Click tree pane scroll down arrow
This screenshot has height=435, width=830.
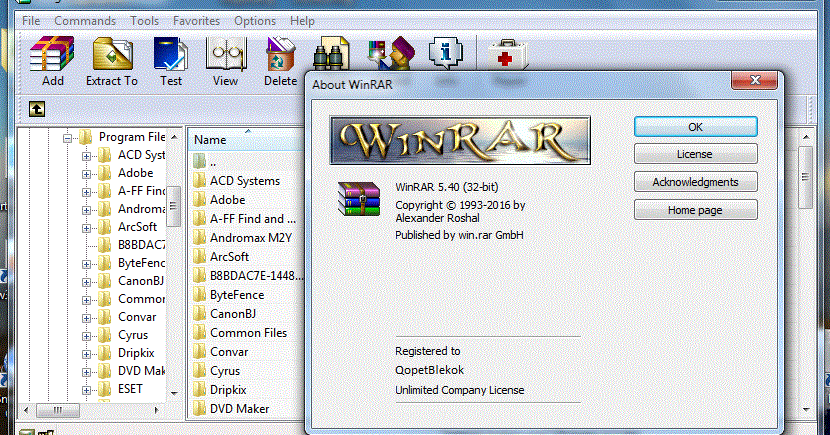pyautogui.click(x=174, y=394)
